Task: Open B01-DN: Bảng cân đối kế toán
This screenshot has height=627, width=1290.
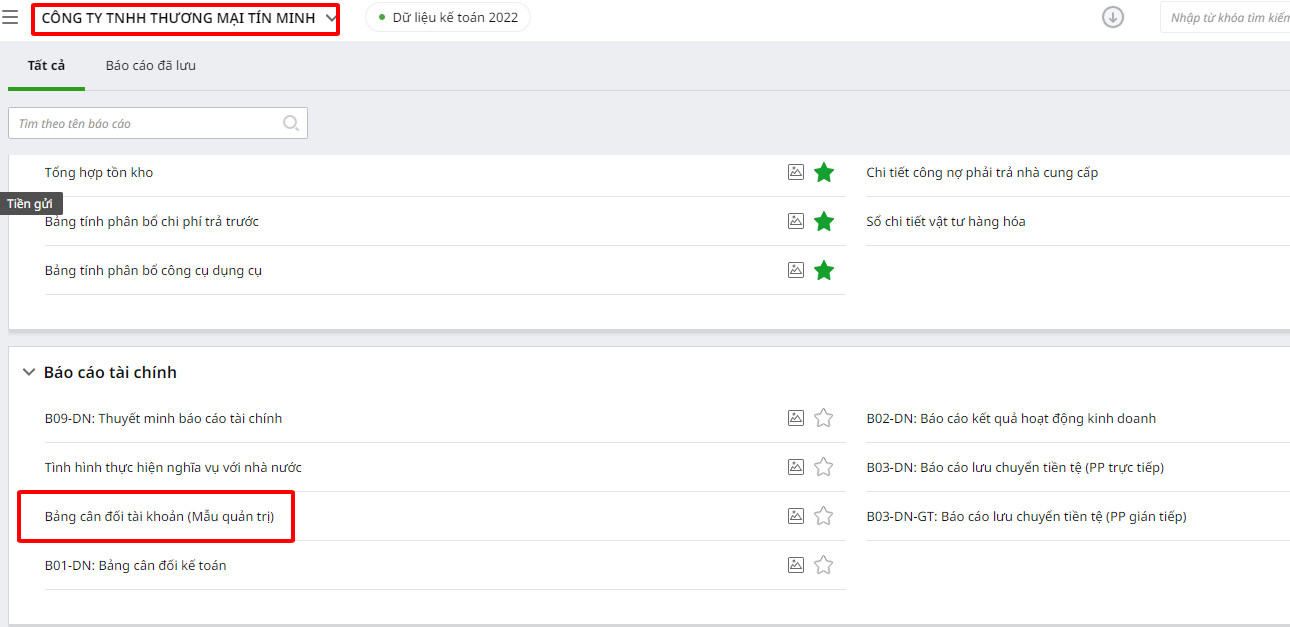Action: pos(136,565)
